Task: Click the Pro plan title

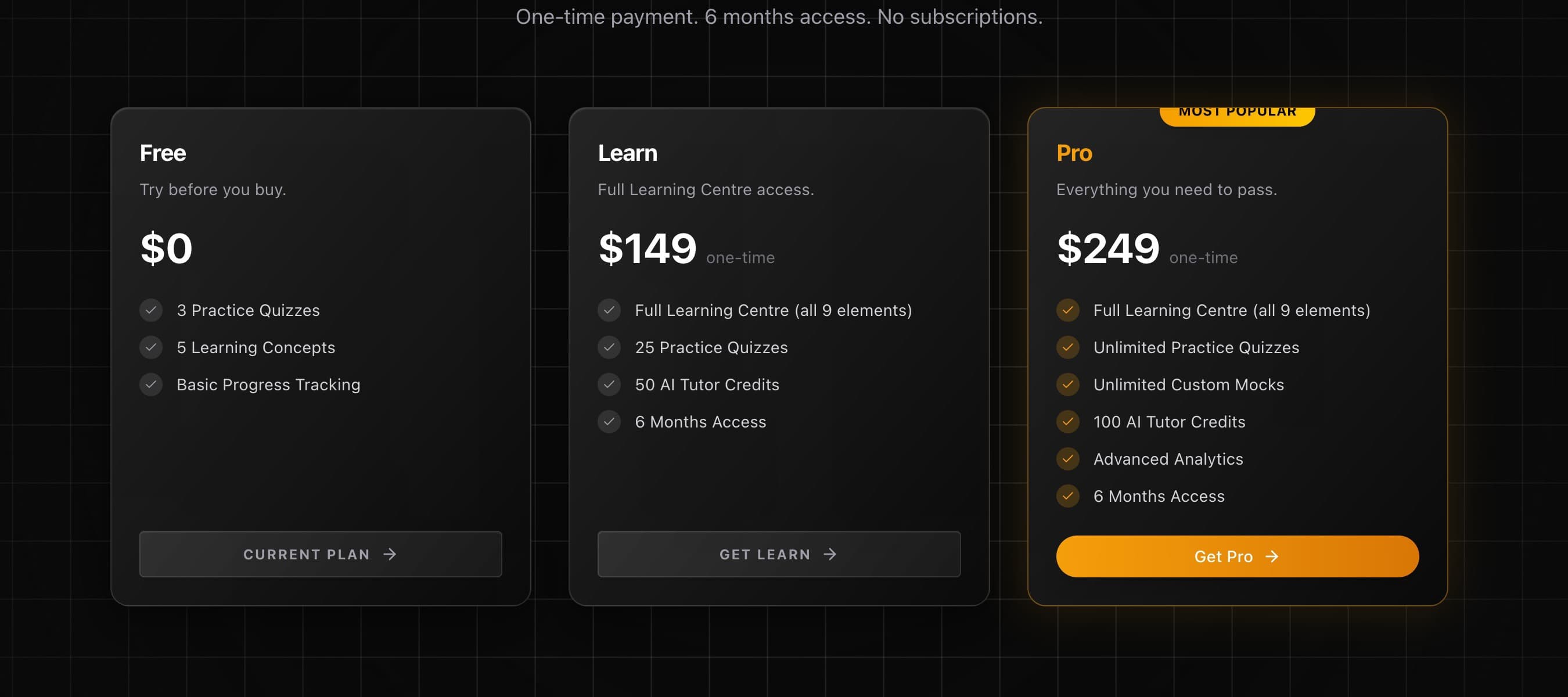Action: pyautogui.click(x=1074, y=153)
